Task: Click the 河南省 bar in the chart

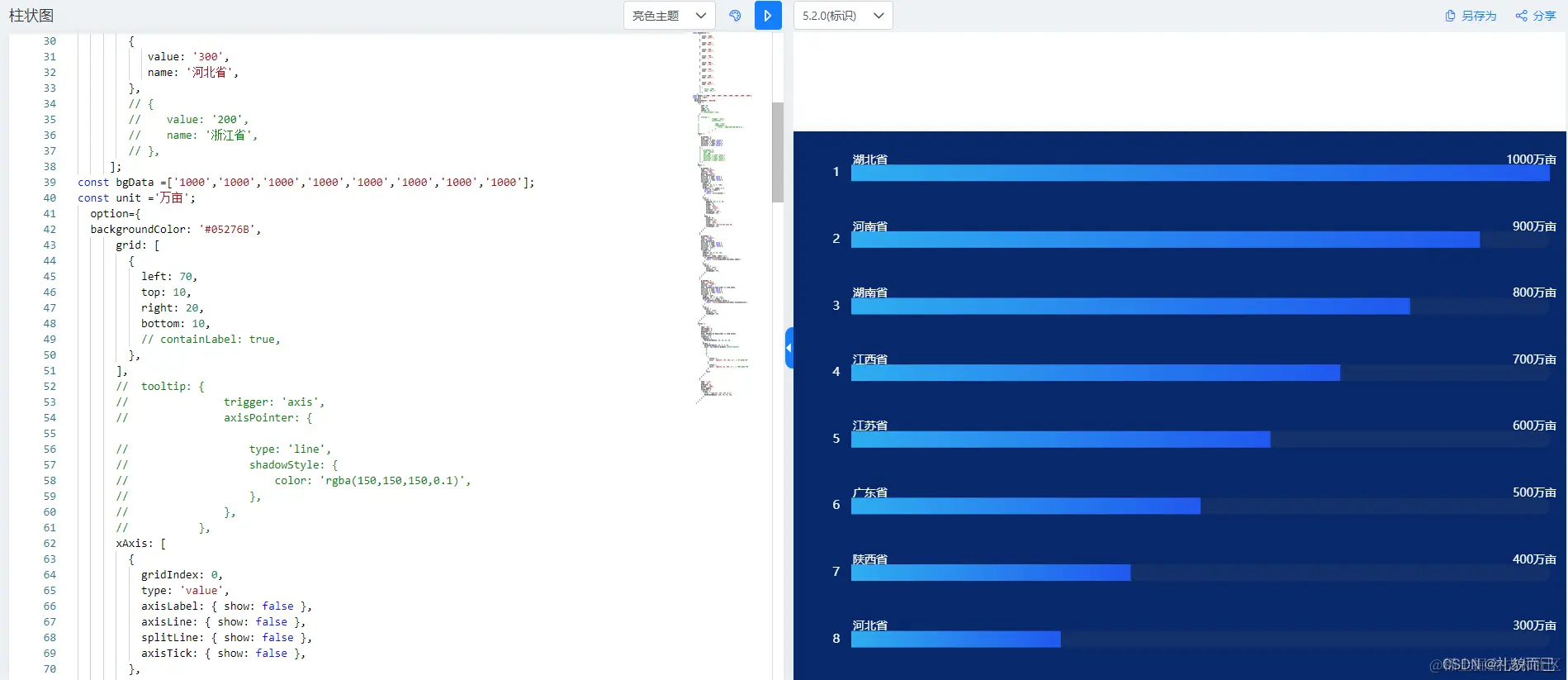Action: tap(1165, 240)
